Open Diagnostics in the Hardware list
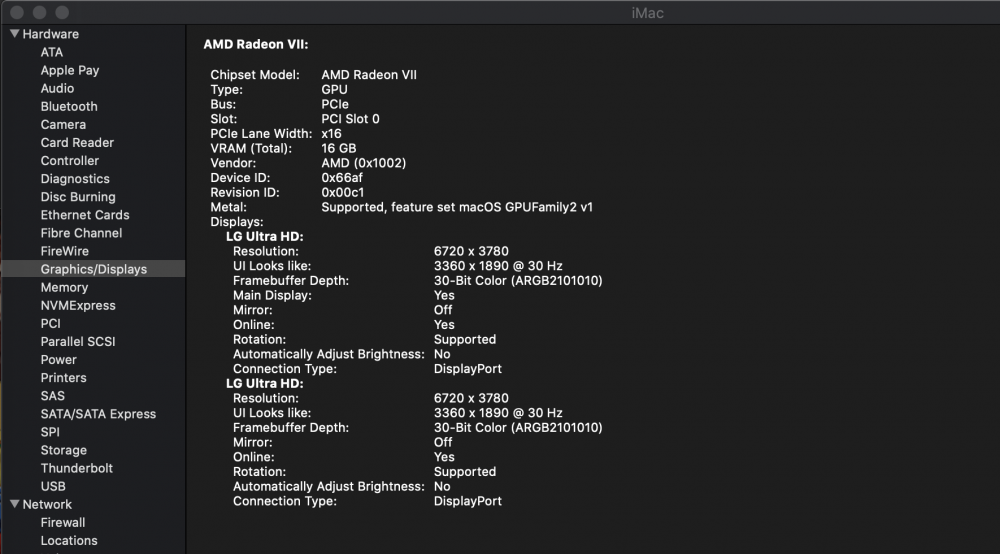Viewport: 1000px width, 554px height. pos(75,179)
